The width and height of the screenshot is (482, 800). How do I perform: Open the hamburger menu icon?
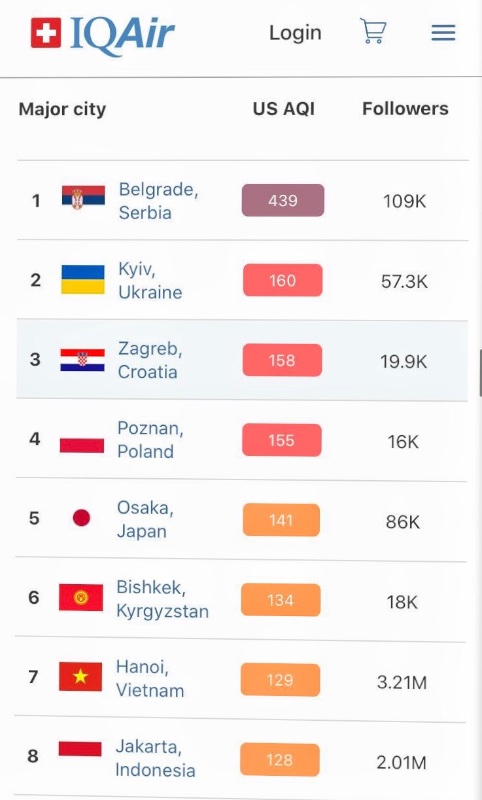(x=443, y=33)
